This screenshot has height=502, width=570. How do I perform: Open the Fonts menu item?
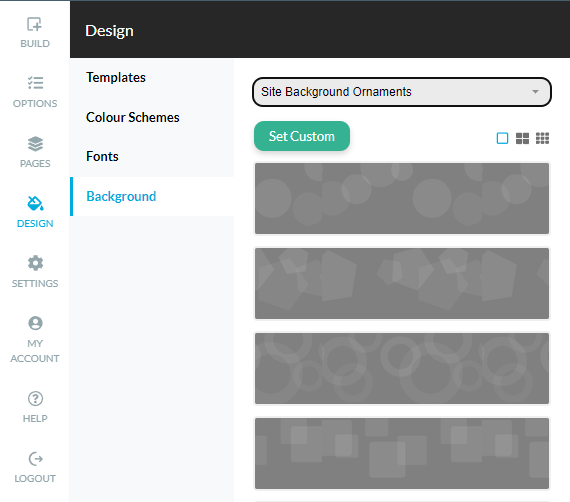point(102,156)
